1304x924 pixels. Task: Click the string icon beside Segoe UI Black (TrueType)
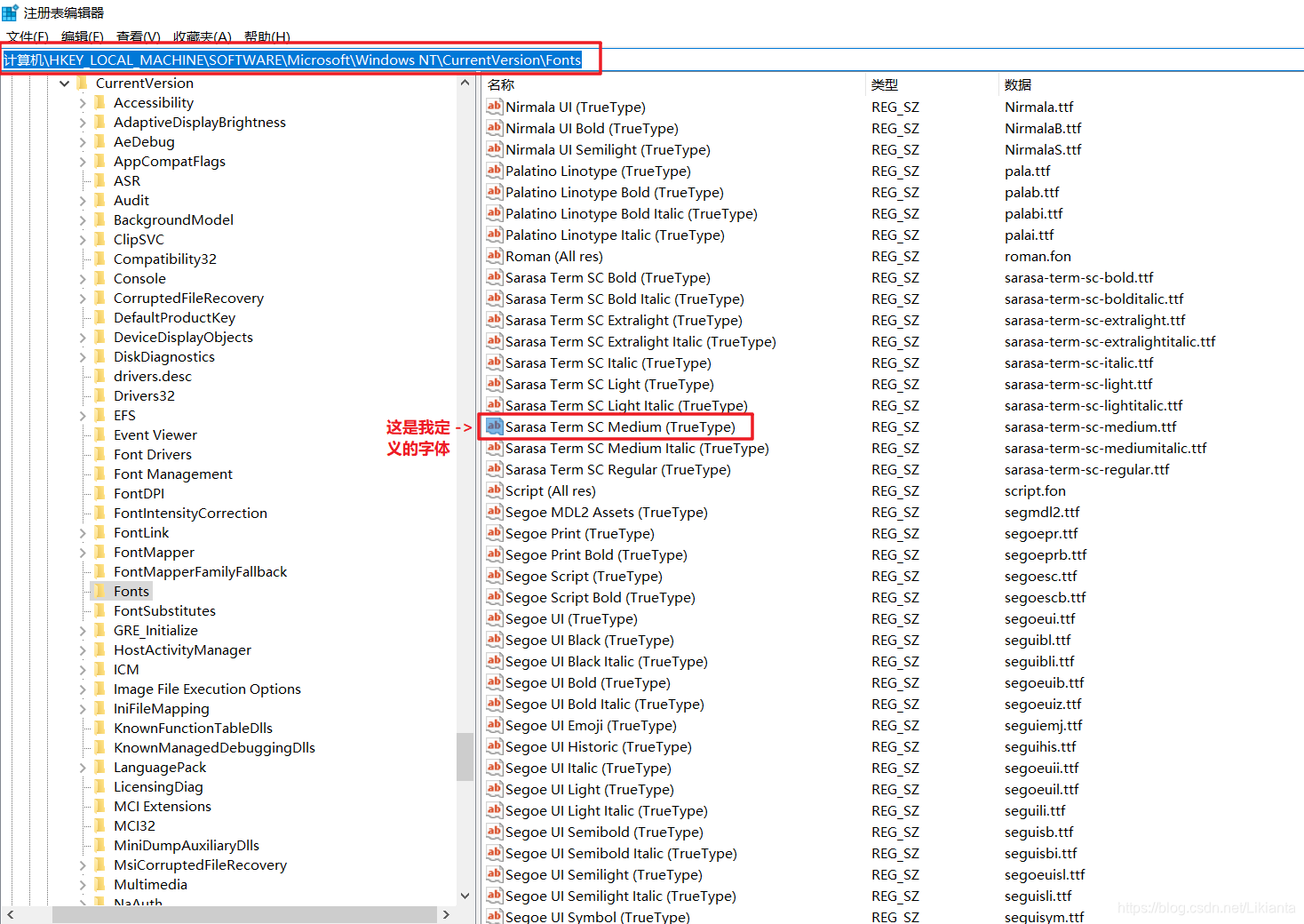495,640
